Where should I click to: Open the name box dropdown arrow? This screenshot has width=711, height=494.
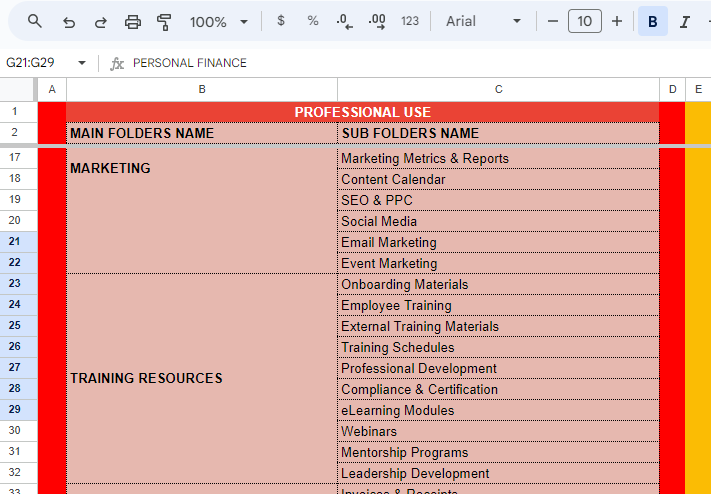click(82, 63)
